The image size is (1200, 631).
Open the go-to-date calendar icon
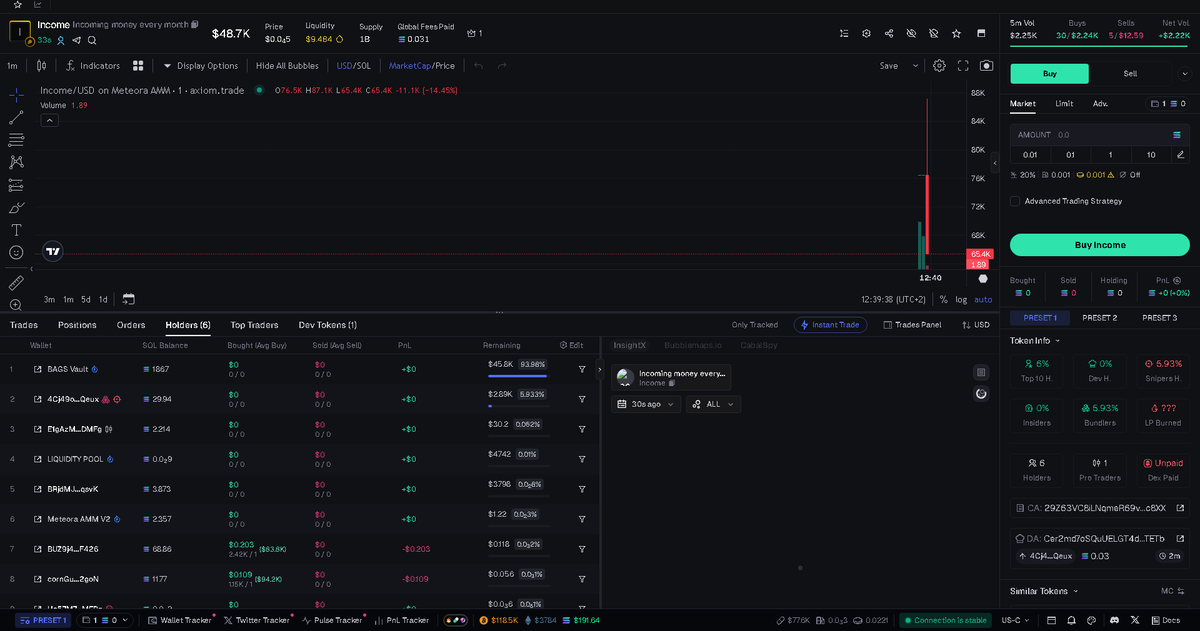128,299
